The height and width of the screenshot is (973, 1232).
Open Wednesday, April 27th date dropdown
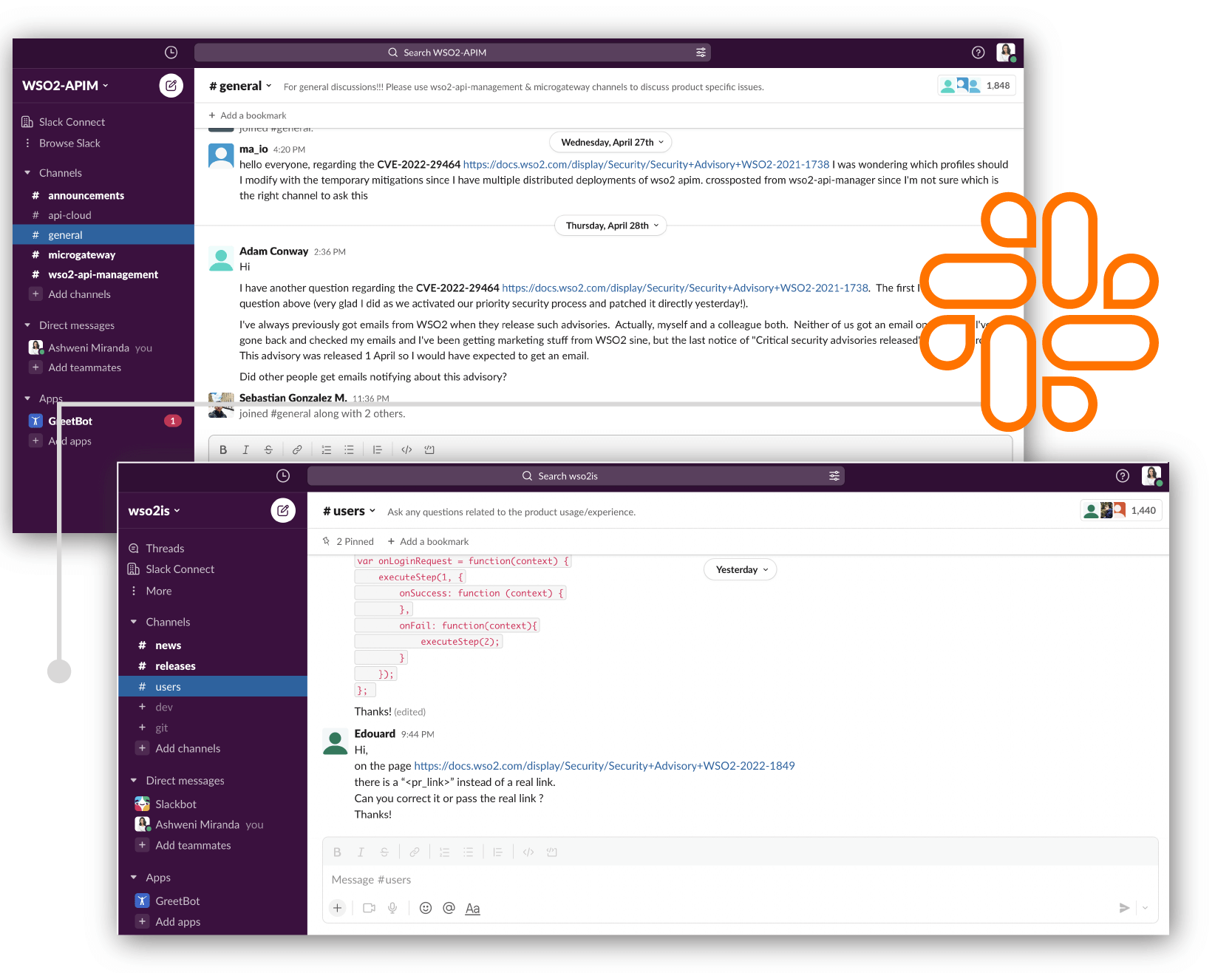coord(611,143)
